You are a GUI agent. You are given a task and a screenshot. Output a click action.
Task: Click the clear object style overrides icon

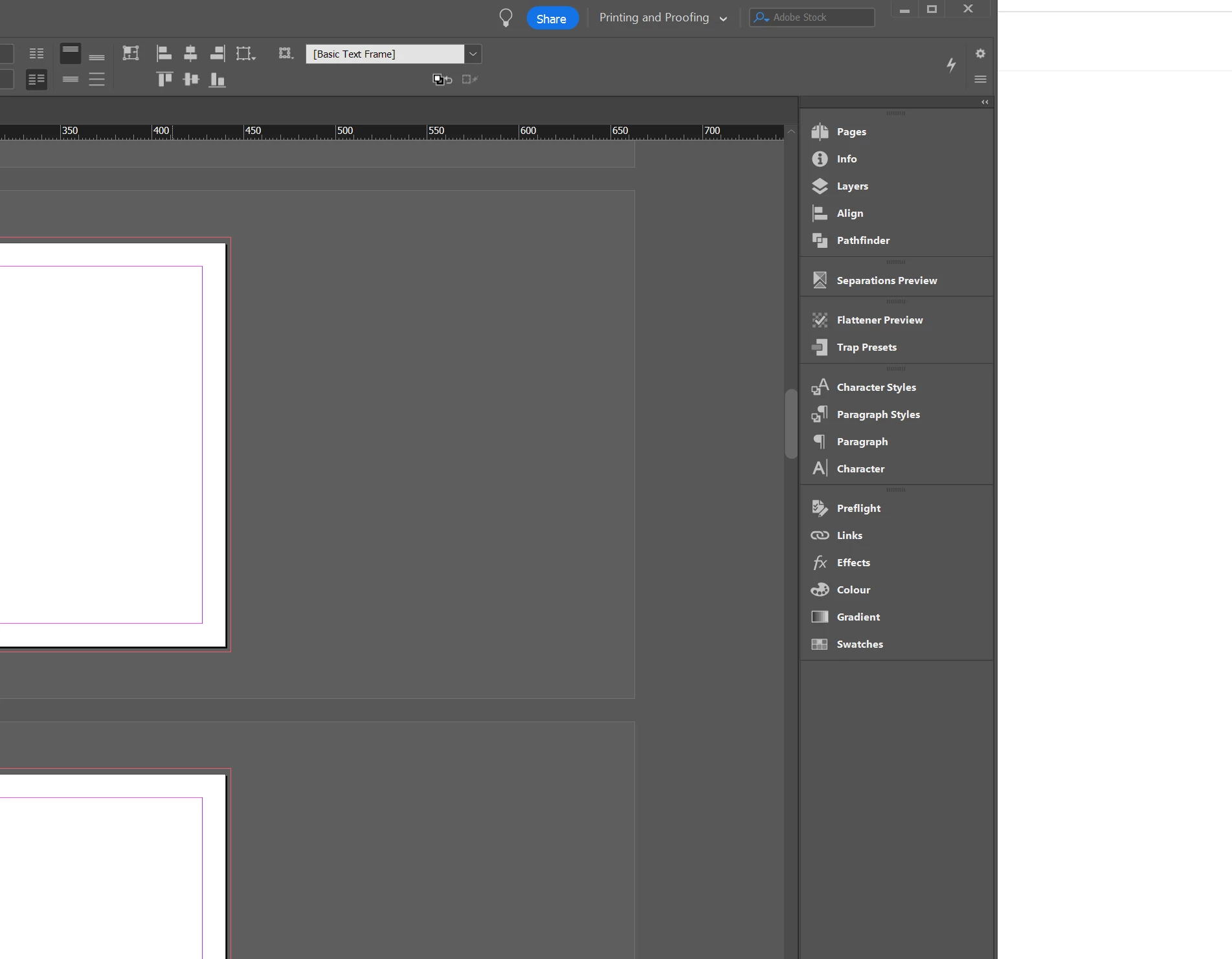coord(469,80)
